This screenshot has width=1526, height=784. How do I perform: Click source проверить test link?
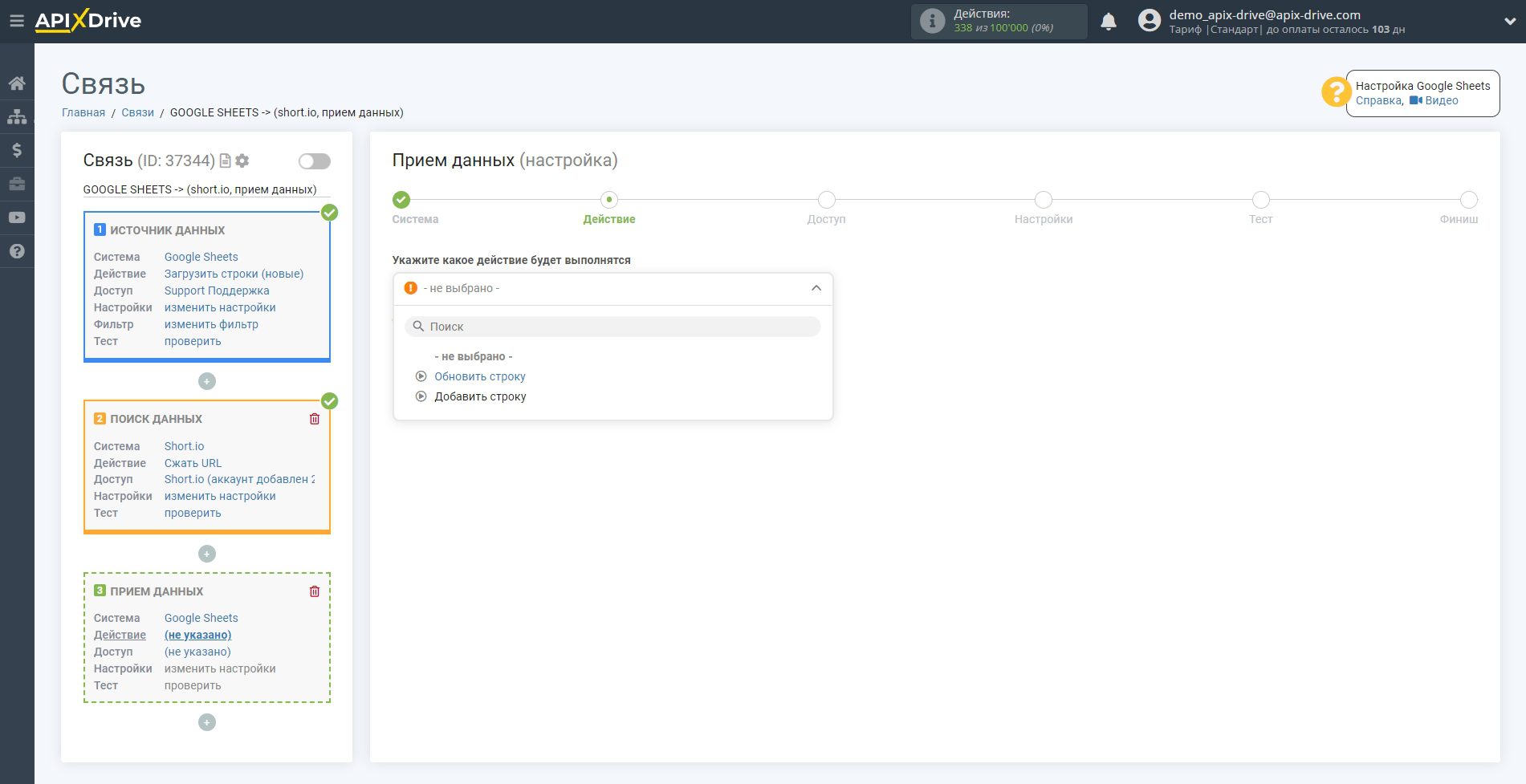click(x=193, y=341)
